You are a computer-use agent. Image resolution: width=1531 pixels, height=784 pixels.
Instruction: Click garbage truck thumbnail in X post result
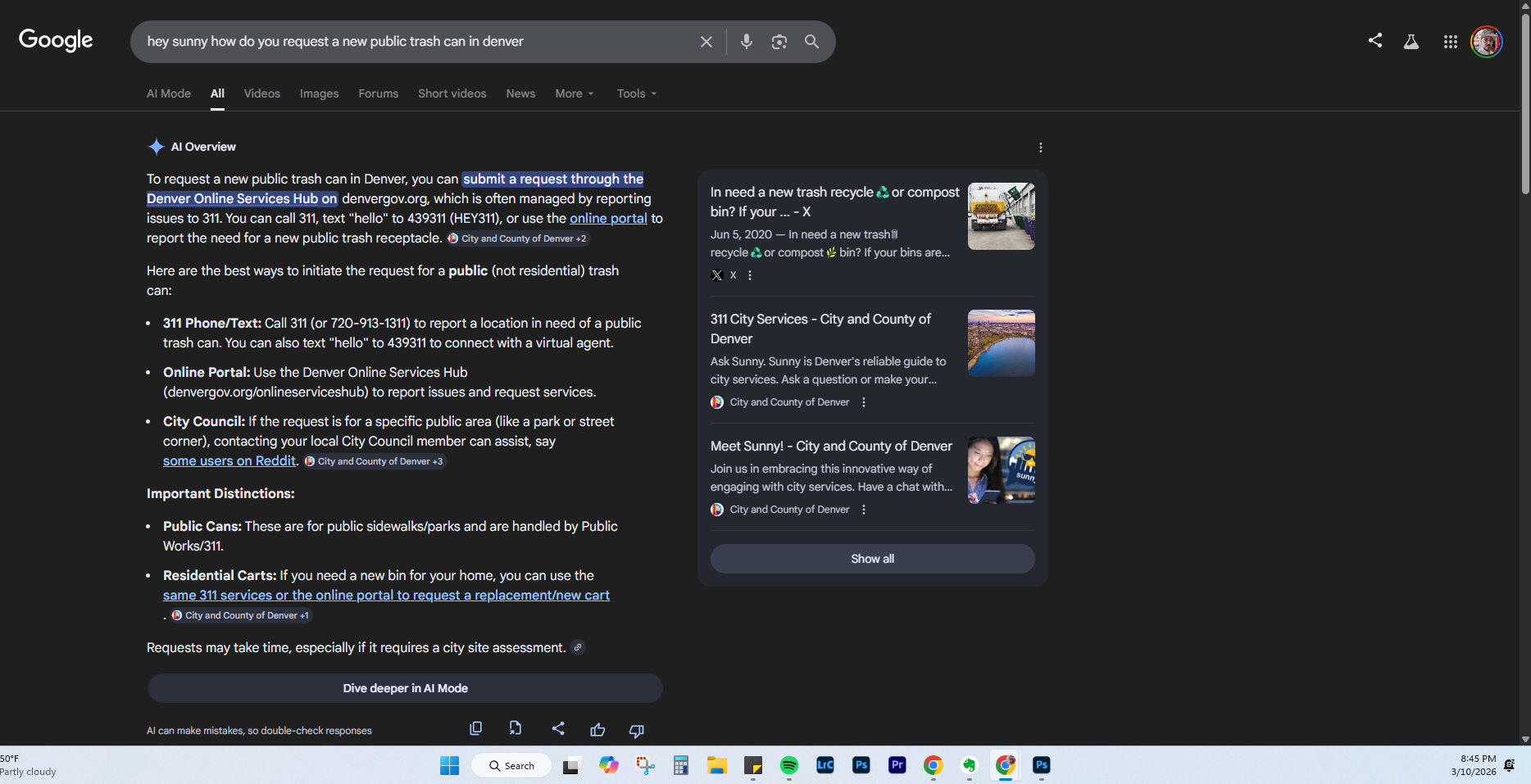pyautogui.click(x=1001, y=216)
